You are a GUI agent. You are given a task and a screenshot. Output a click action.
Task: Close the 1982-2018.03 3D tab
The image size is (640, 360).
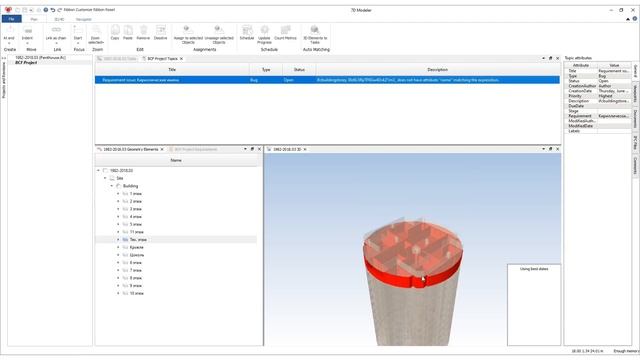coord(305,149)
